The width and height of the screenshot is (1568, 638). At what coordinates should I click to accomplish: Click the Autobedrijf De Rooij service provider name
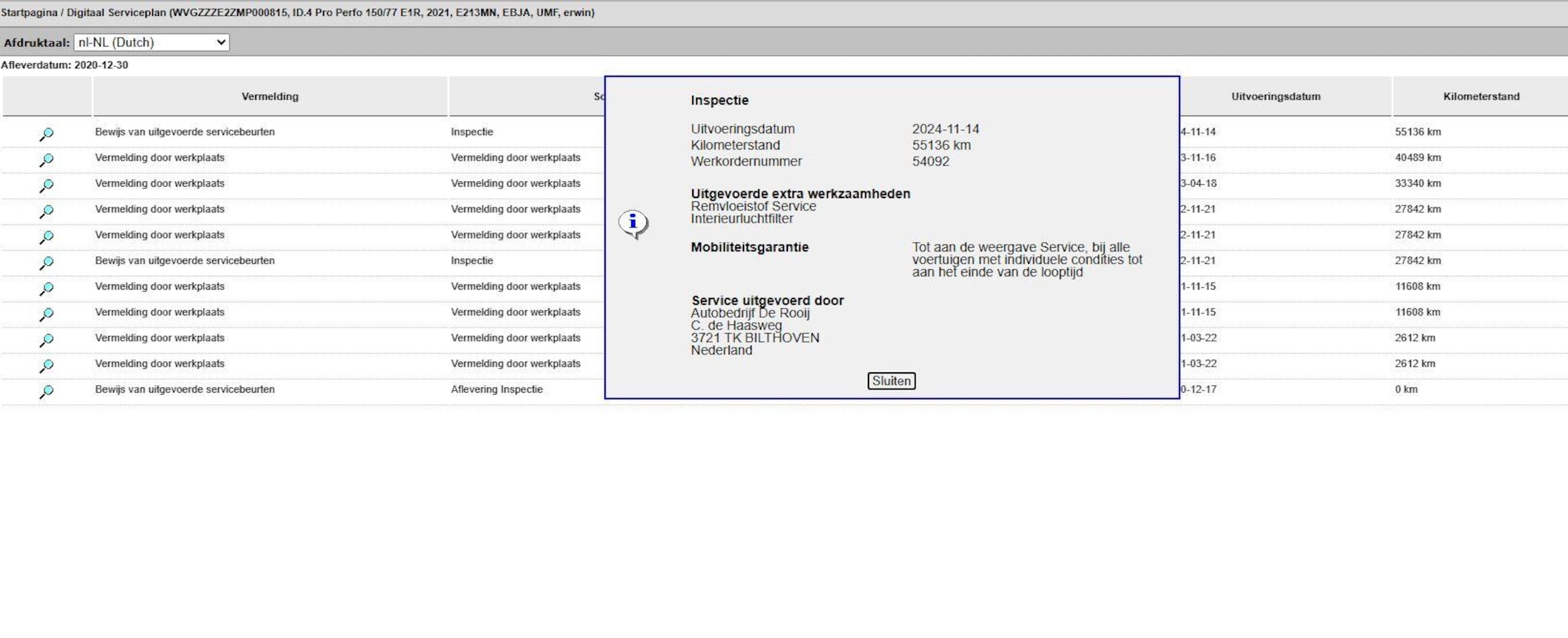click(749, 313)
